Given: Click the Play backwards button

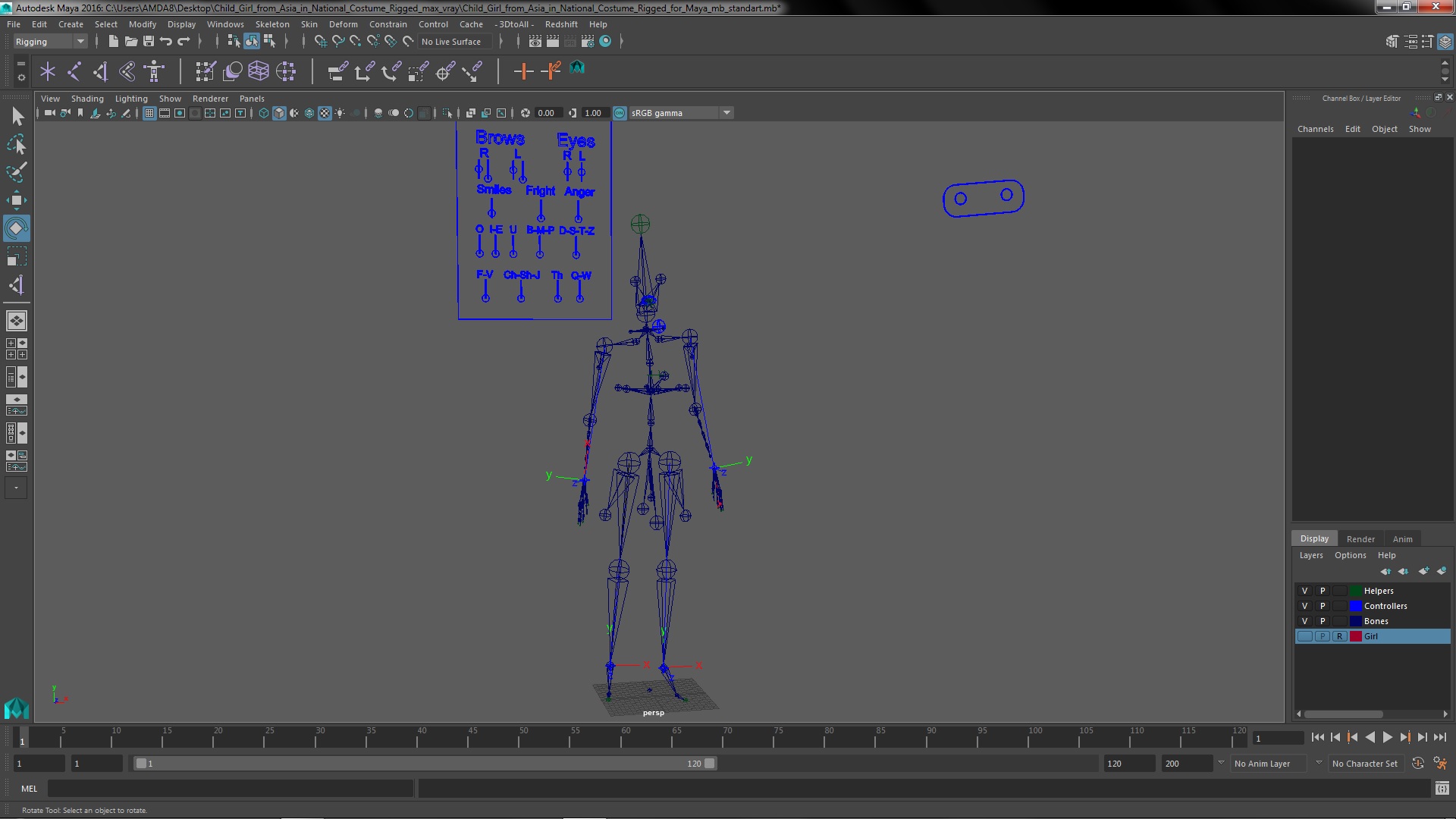Looking at the screenshot, I should [1370, 737].
